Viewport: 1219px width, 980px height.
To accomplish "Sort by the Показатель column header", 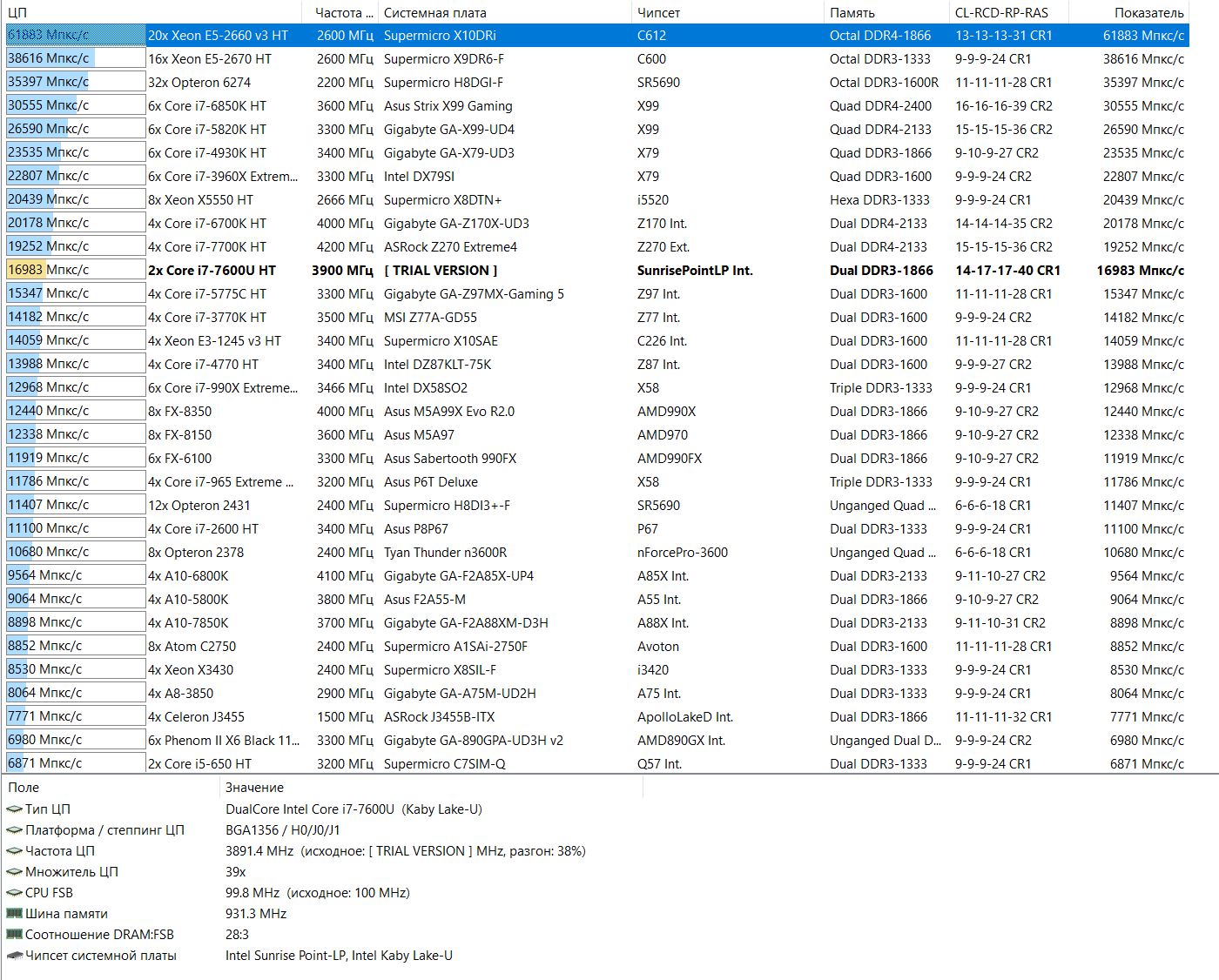I will point(1129,13).
